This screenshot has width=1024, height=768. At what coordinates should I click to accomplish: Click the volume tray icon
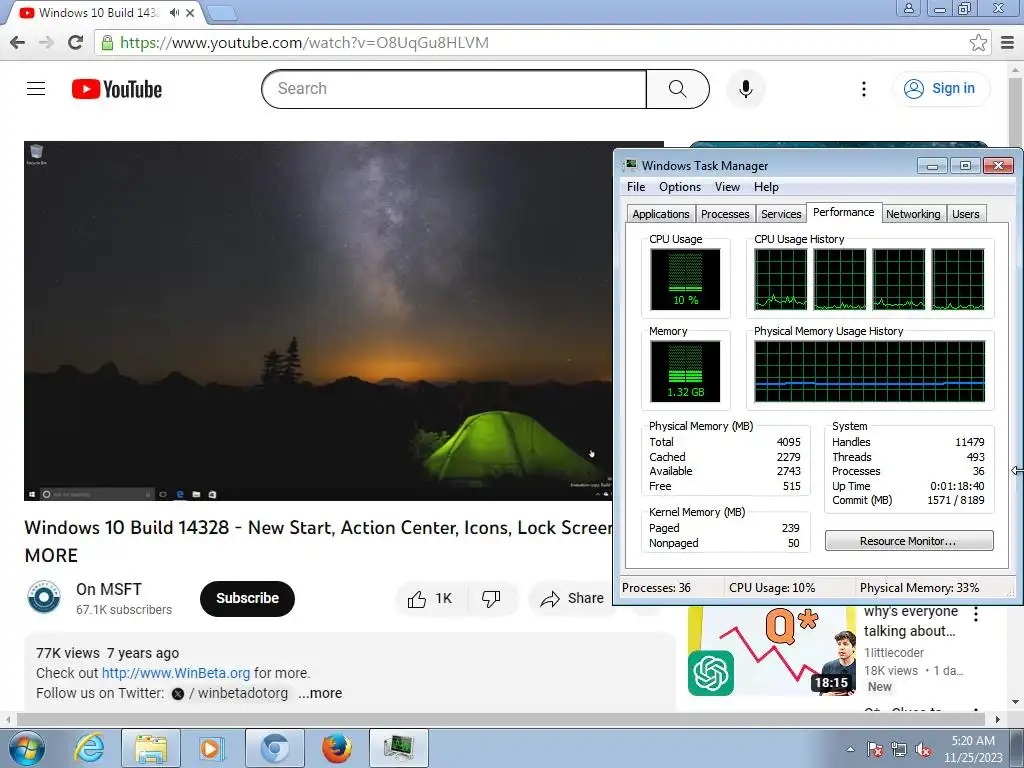pyautogui.click(x=923, y=749)
